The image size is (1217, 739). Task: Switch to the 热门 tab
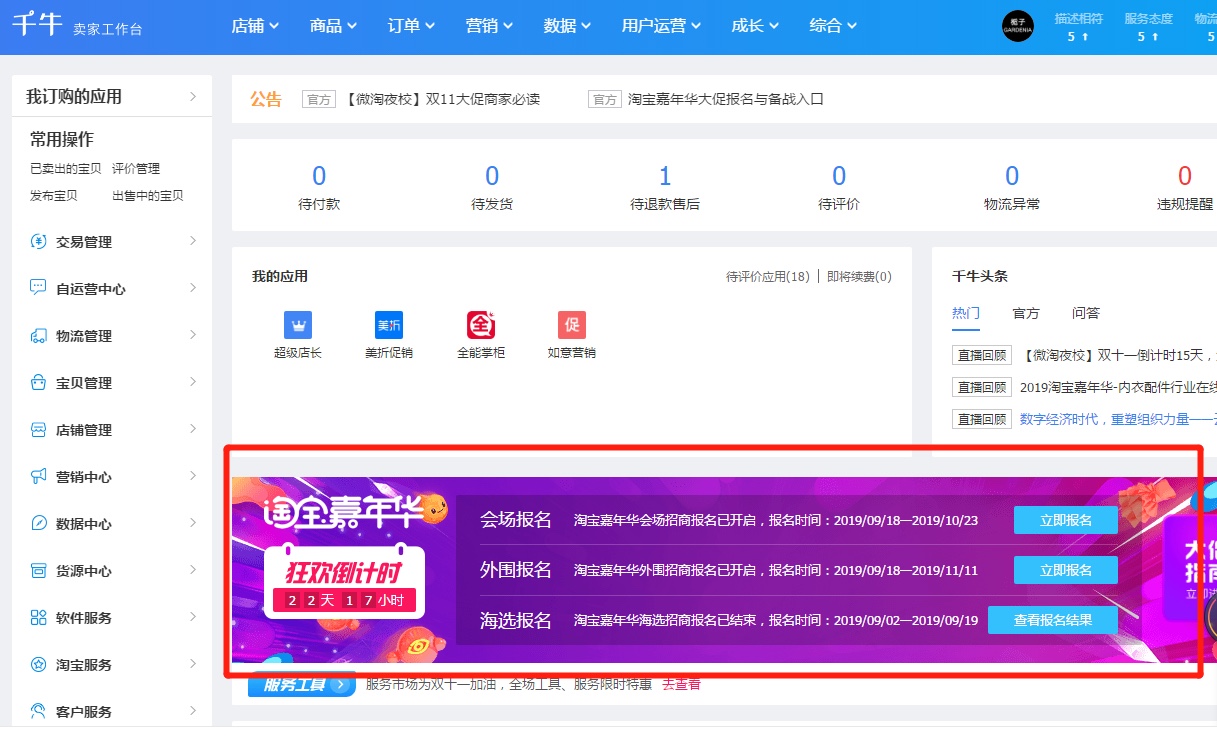tap(966, 313)
